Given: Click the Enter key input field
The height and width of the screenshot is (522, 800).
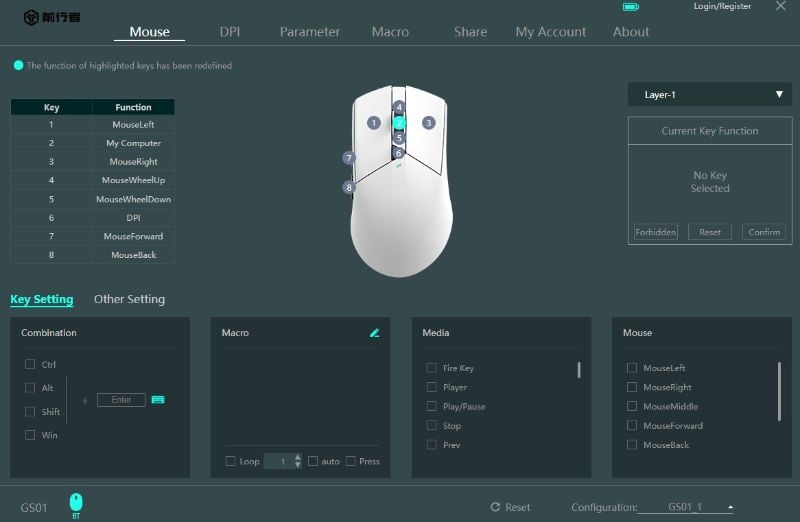Looking at the screenshot, I should [121, 400].
